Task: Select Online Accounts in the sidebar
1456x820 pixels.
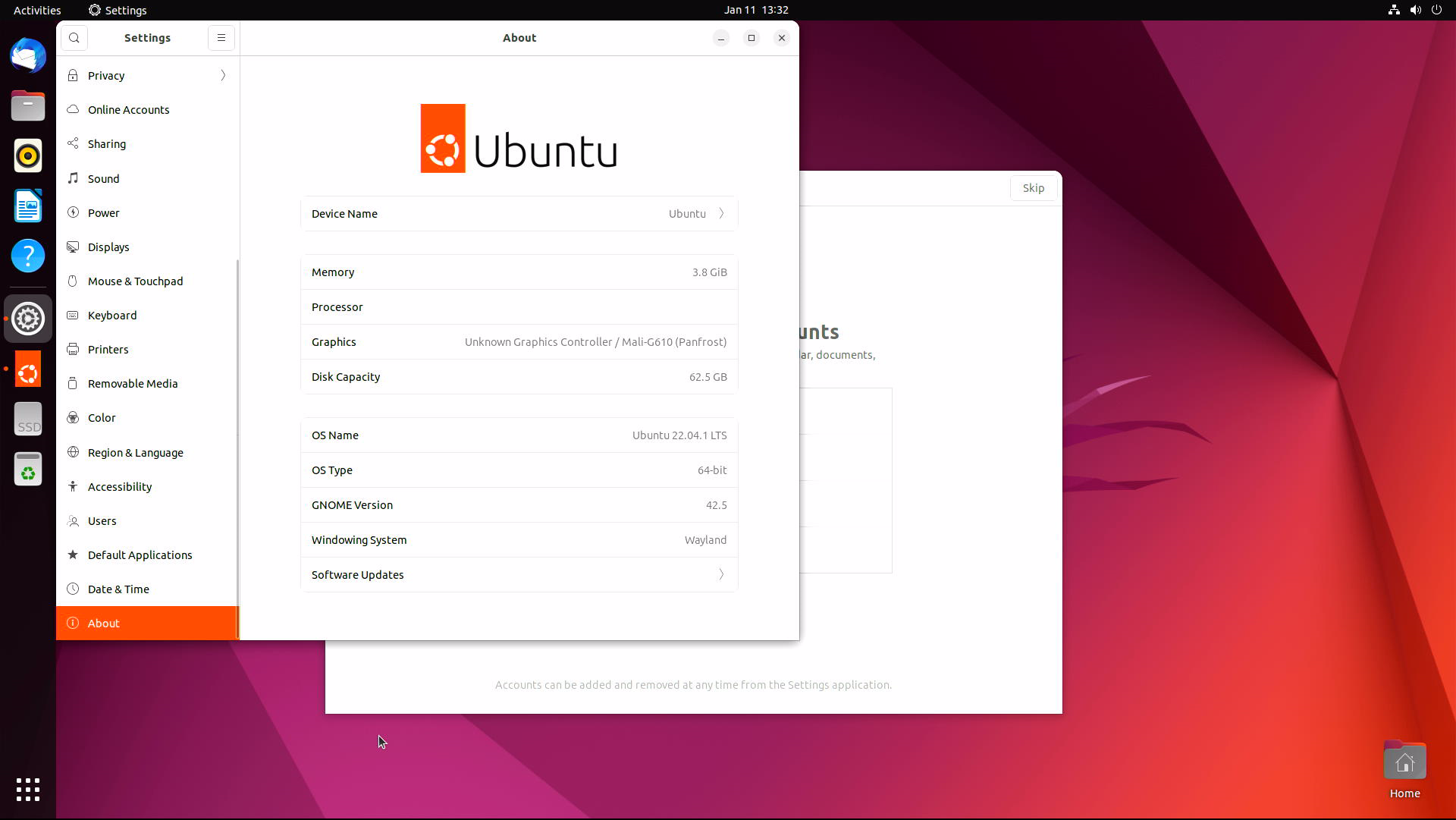Action: 147,109
